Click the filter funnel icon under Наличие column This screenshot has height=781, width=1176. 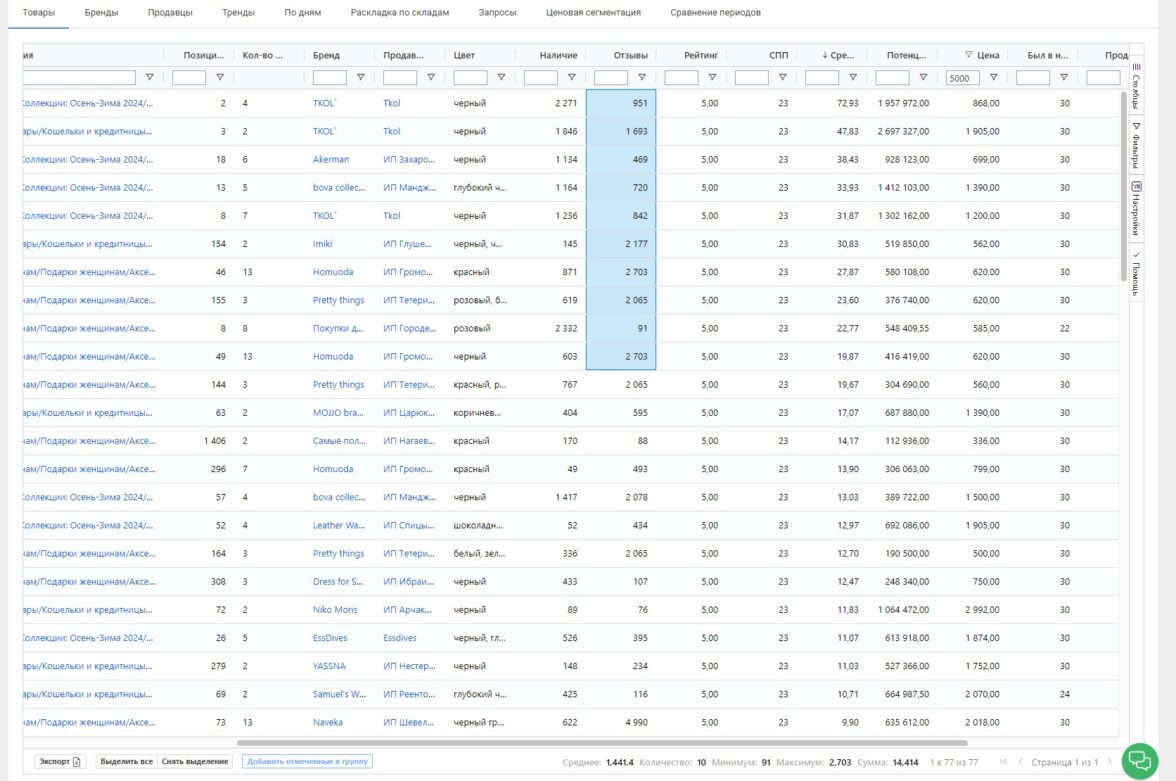coord(572,77)
